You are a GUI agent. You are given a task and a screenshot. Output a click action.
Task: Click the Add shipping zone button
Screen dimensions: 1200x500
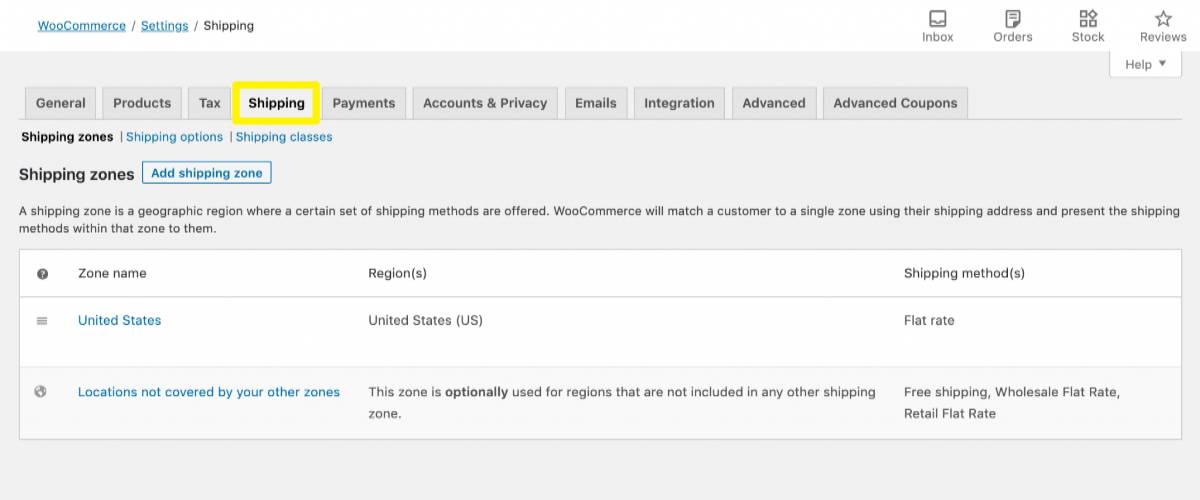[x=207, y=173]
